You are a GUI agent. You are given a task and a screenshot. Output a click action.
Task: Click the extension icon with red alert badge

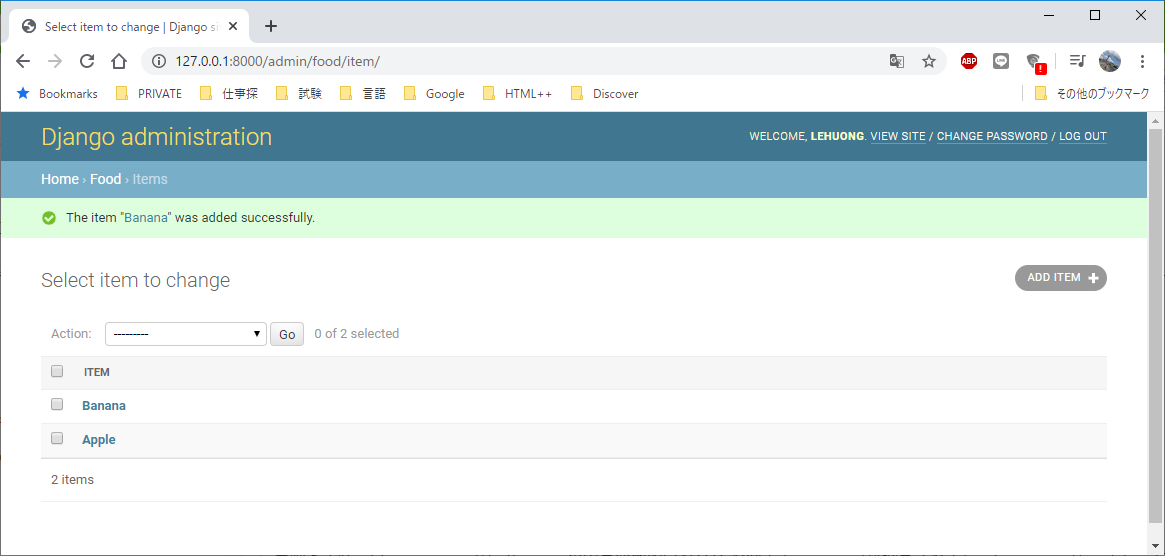(1035, 62)
